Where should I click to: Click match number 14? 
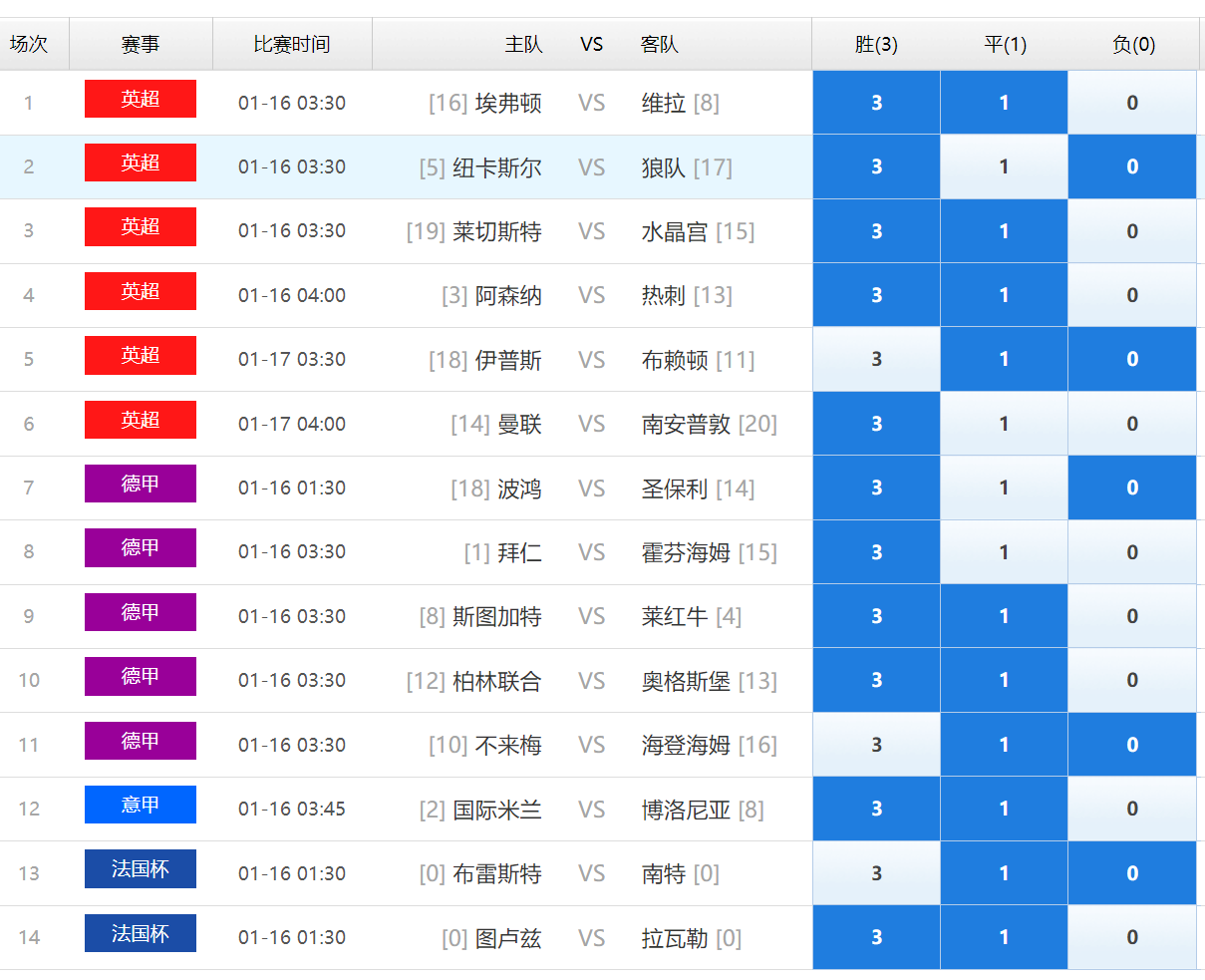(x=29, y=937)
